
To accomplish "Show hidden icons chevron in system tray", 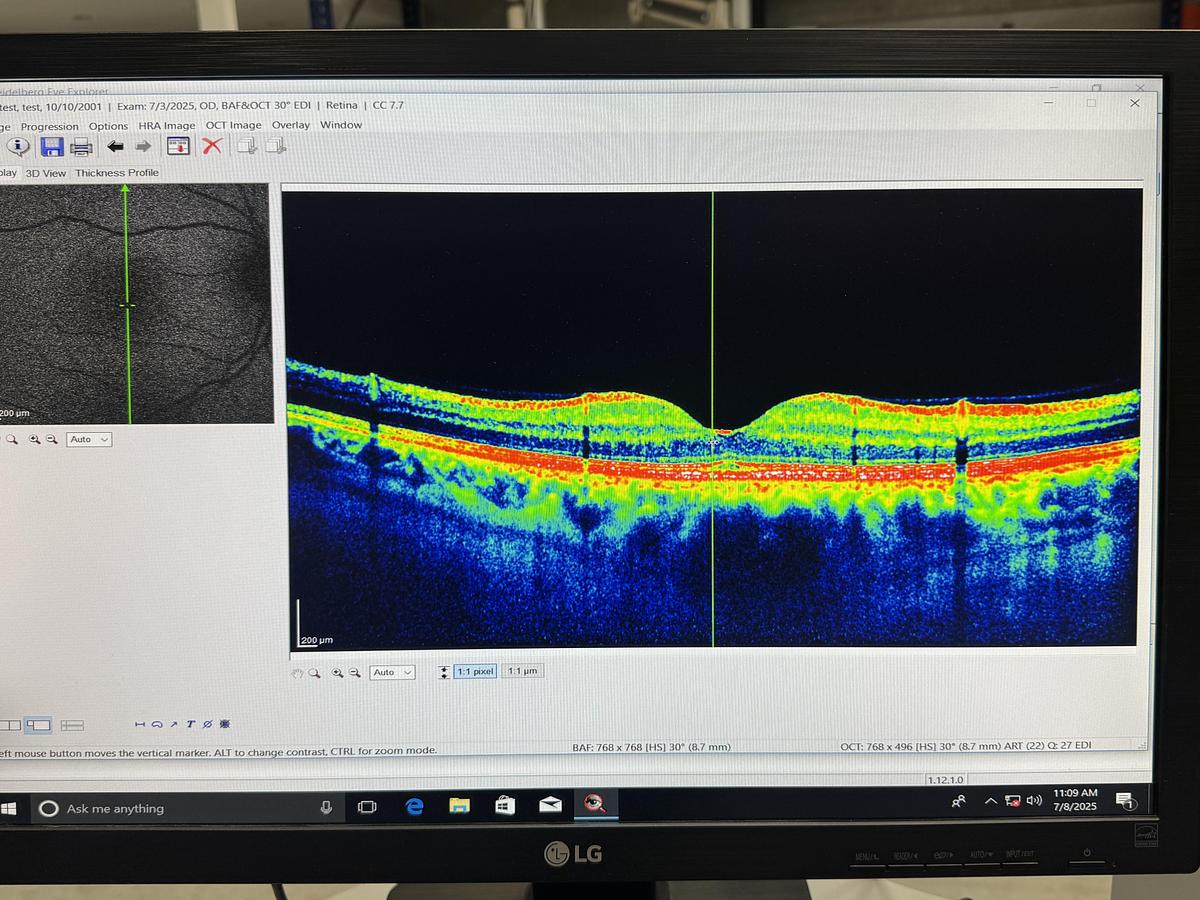I will tap(990, 801).
